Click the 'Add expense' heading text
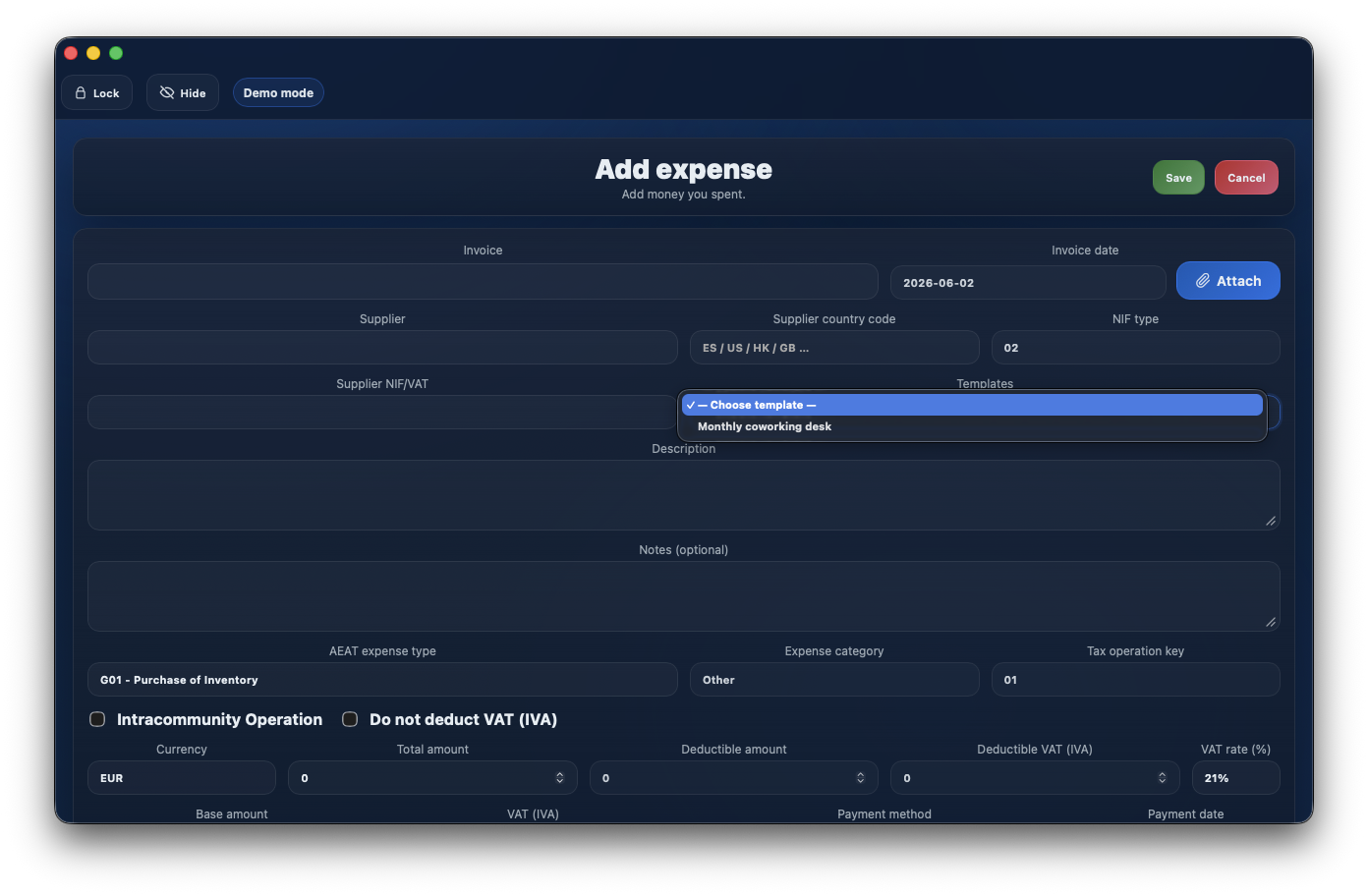1368x896 pixels. click(684, 169)
